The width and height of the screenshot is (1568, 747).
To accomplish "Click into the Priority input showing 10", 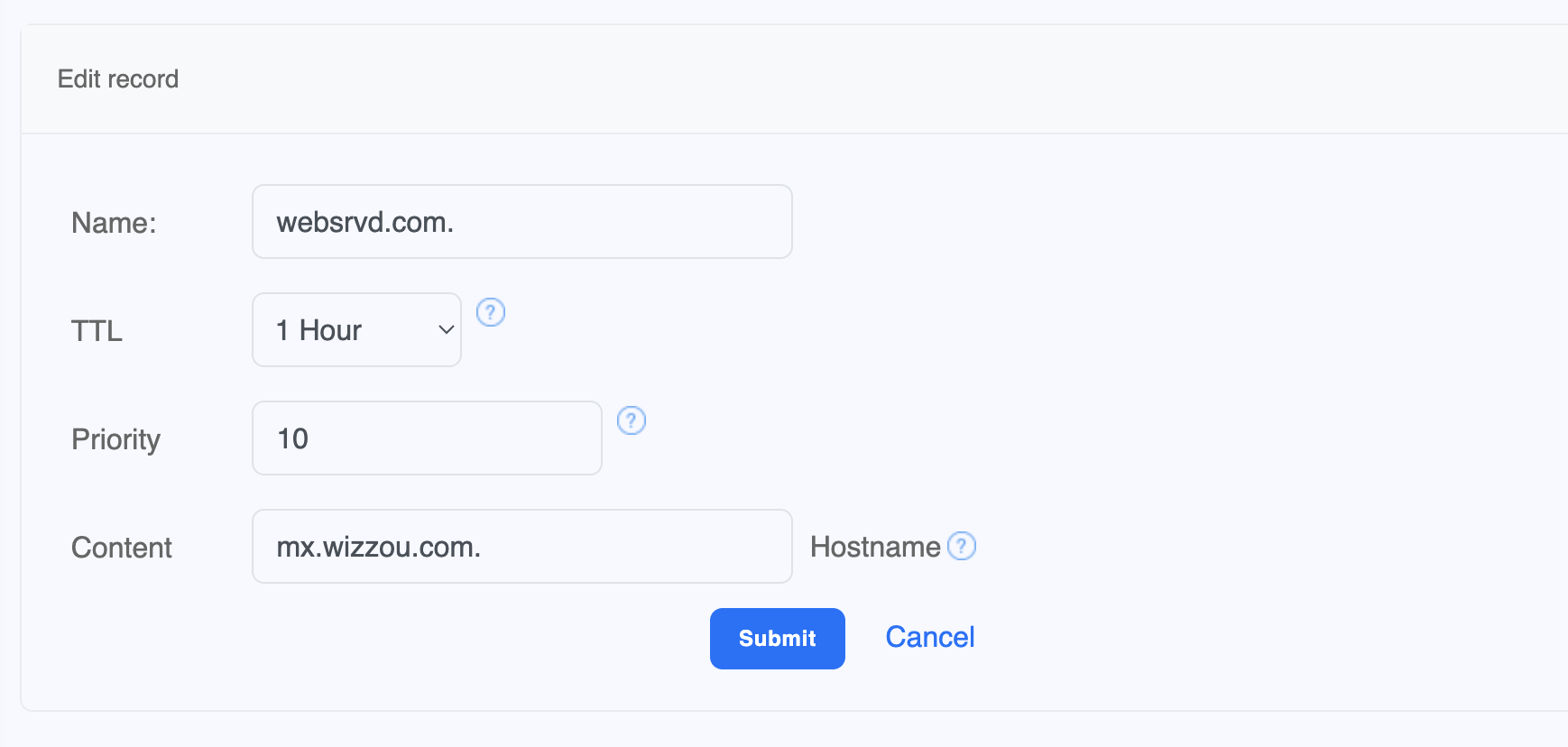I will click(426, 438).
